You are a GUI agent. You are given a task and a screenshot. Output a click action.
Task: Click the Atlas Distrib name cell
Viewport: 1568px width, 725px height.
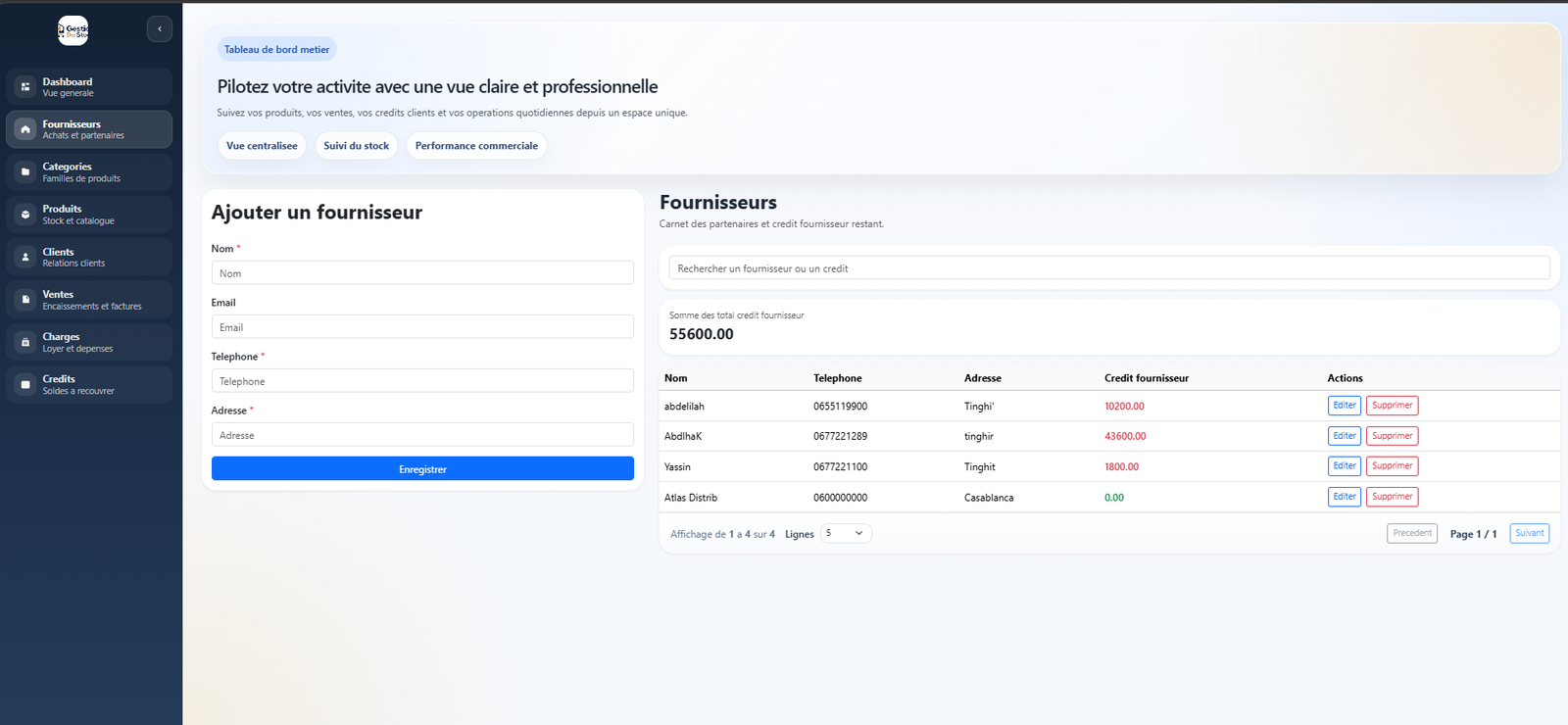pos(691,498)
